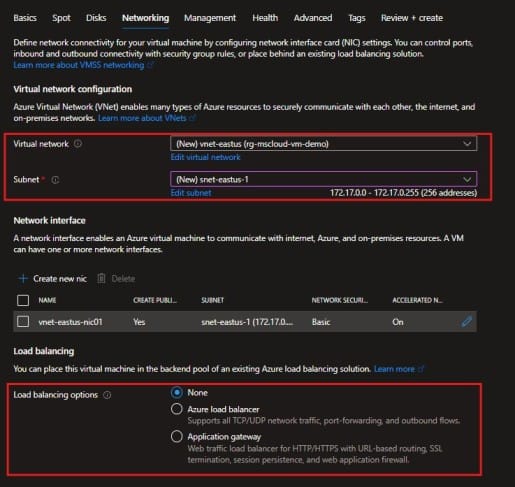The height and width of the screenshot is (487, 515).
Task: Select the Networking tab
Action: pyautogui.click(x=145, y=18)
